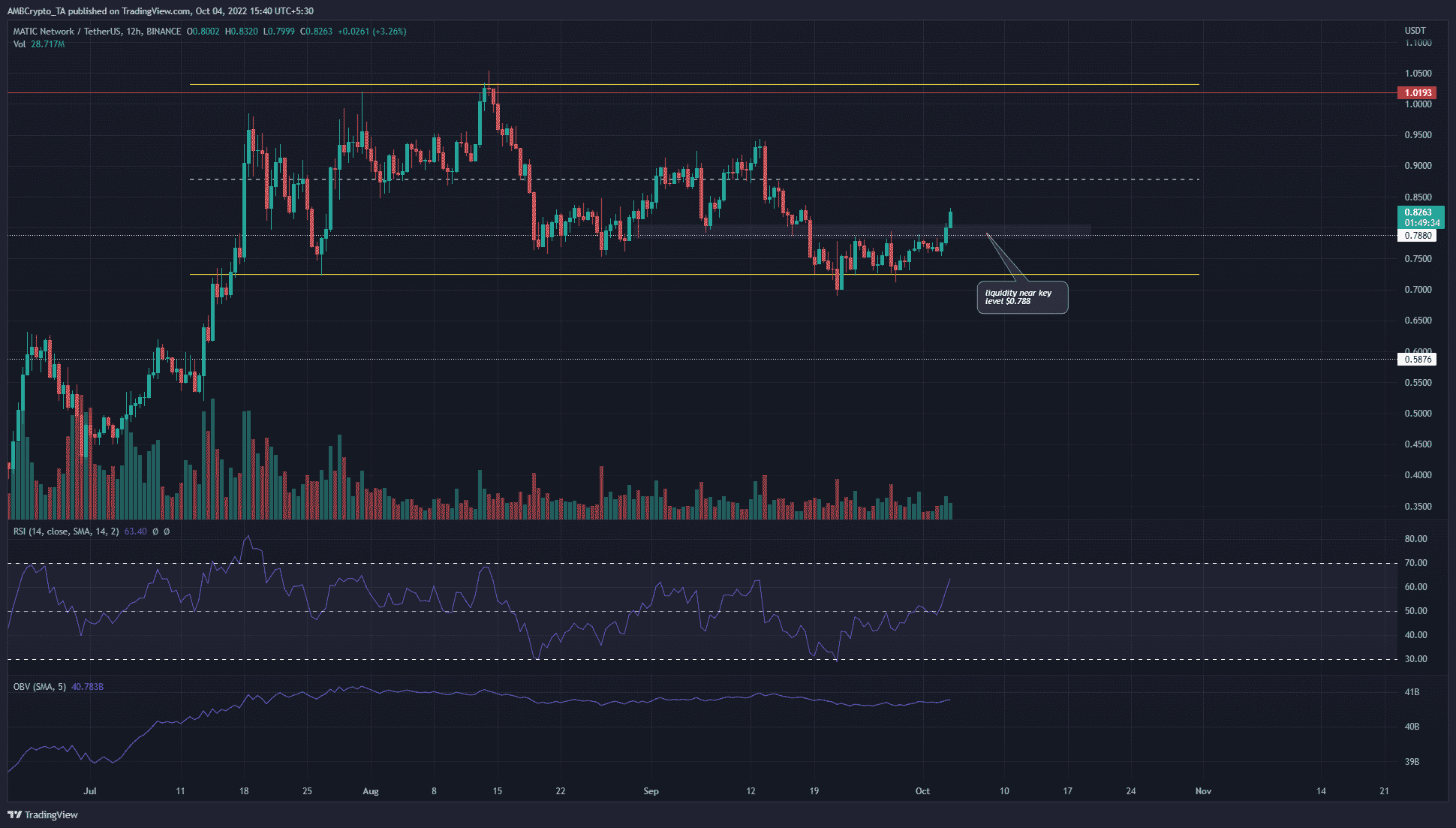Click the Sep date label on time axis
Viewport: 1456px width, 828px height.
click(651, 791)
